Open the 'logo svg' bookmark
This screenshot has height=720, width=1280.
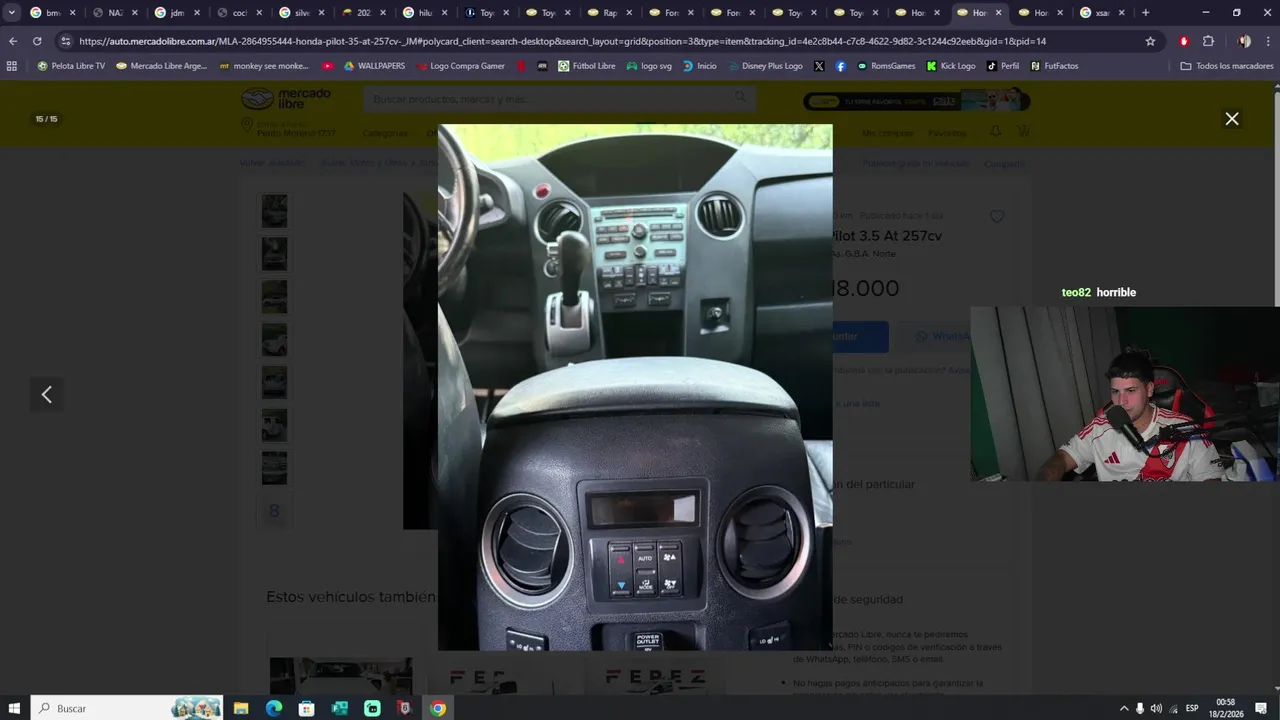click(x=649, y=66)
